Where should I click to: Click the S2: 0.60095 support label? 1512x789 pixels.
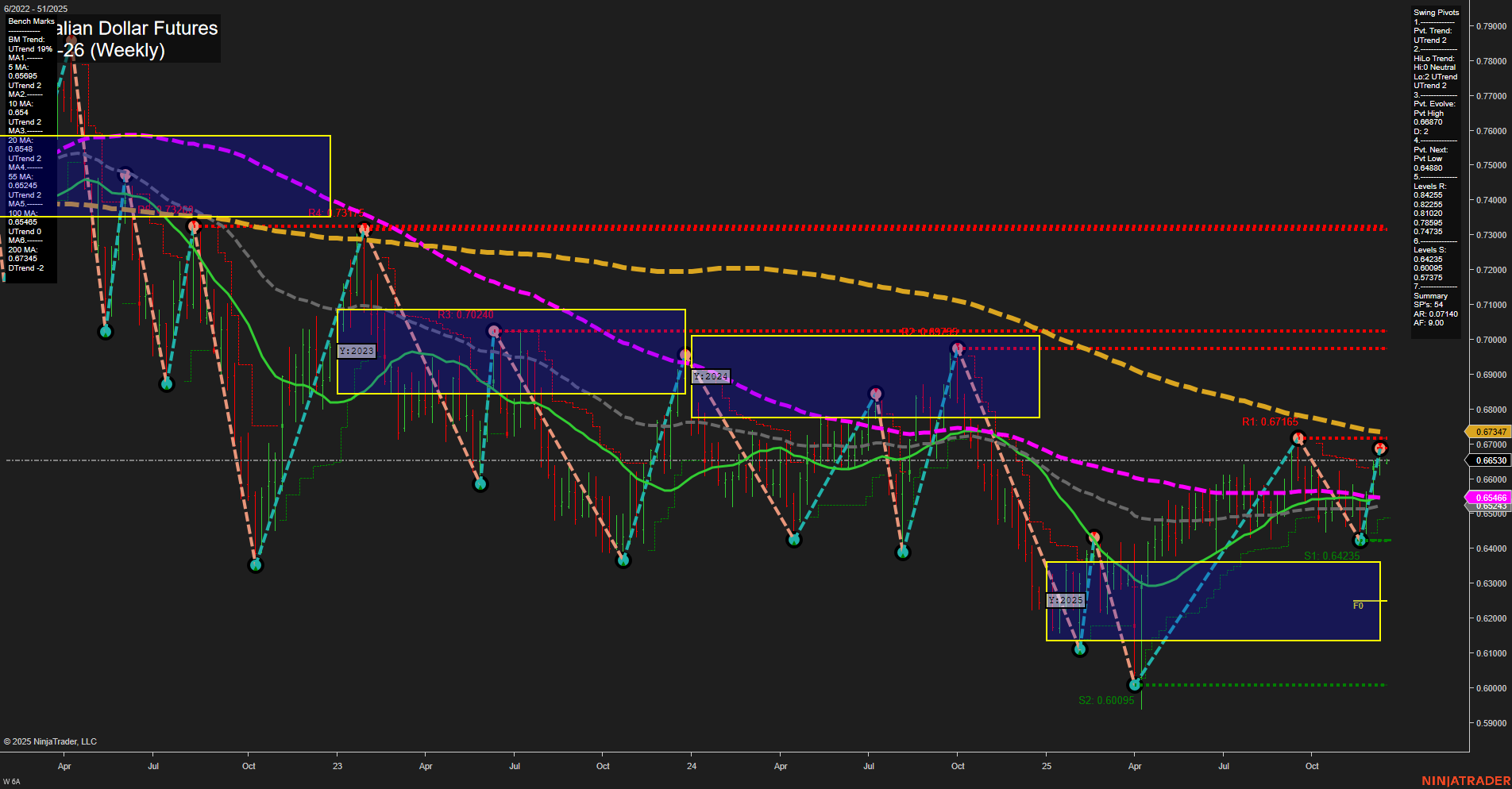1105,700
